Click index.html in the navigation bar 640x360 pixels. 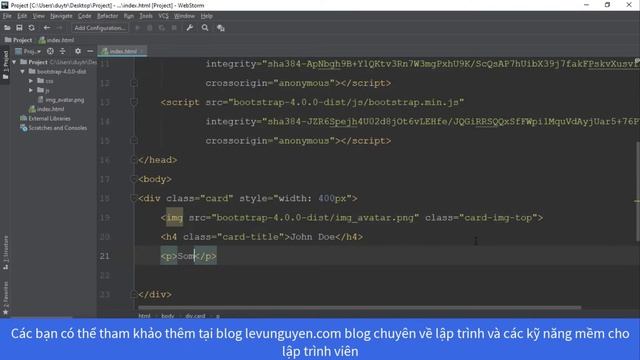(x=56, y=40)
